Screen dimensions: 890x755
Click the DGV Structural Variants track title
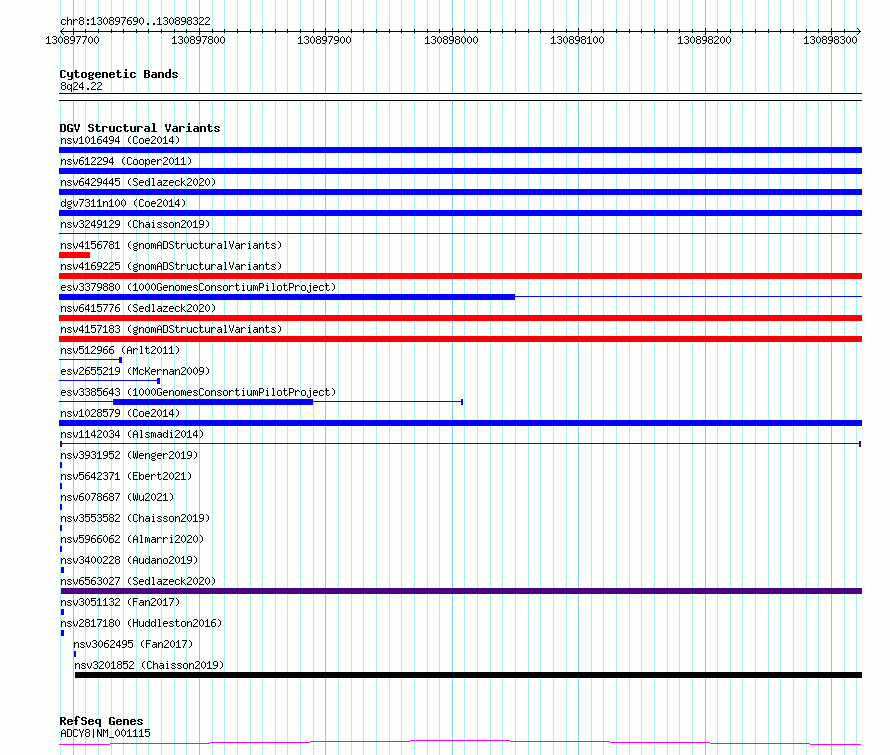[x=140, y=128]
